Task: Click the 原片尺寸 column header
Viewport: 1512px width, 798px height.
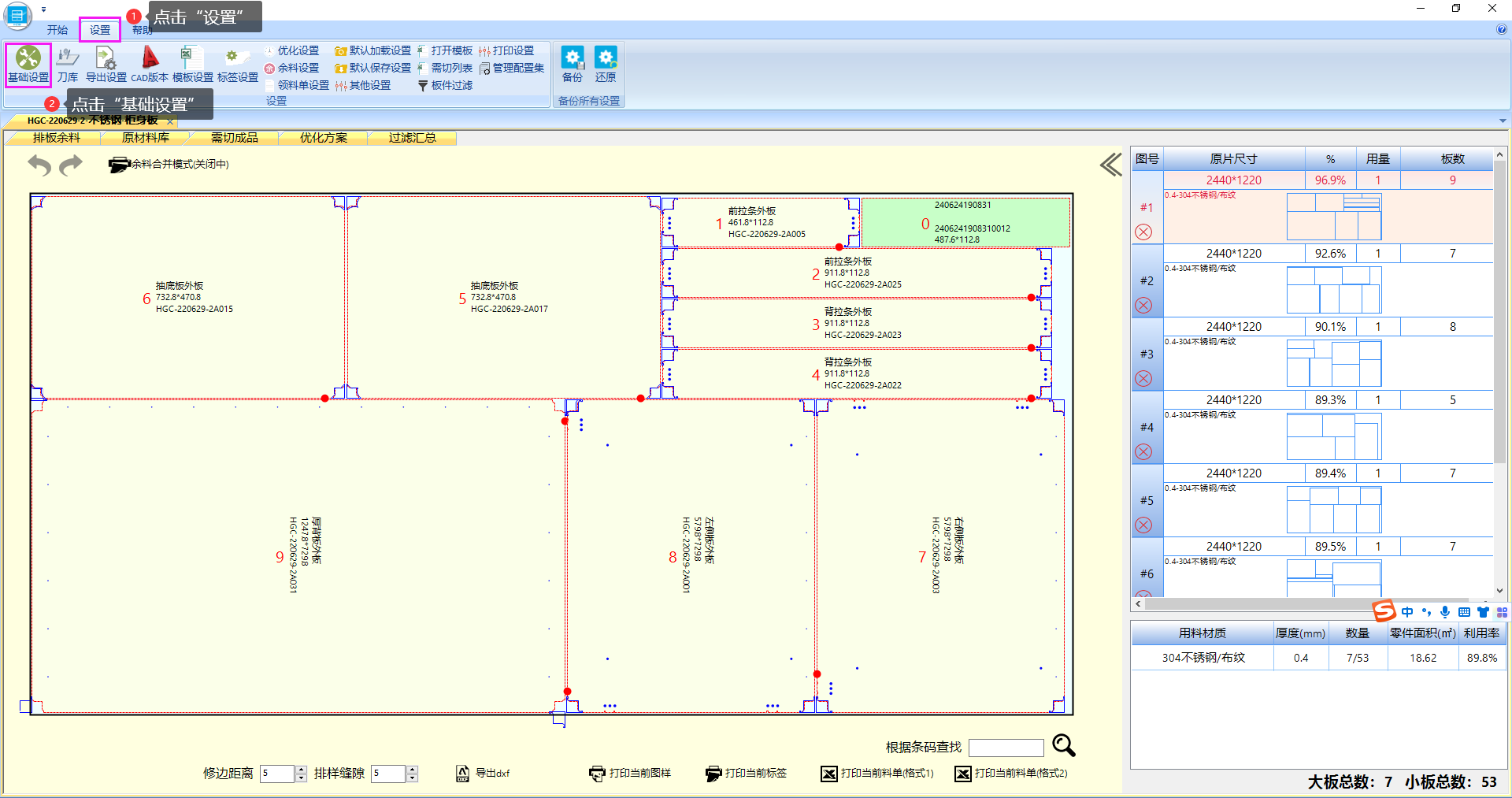Action: (x=1234, y=159)
